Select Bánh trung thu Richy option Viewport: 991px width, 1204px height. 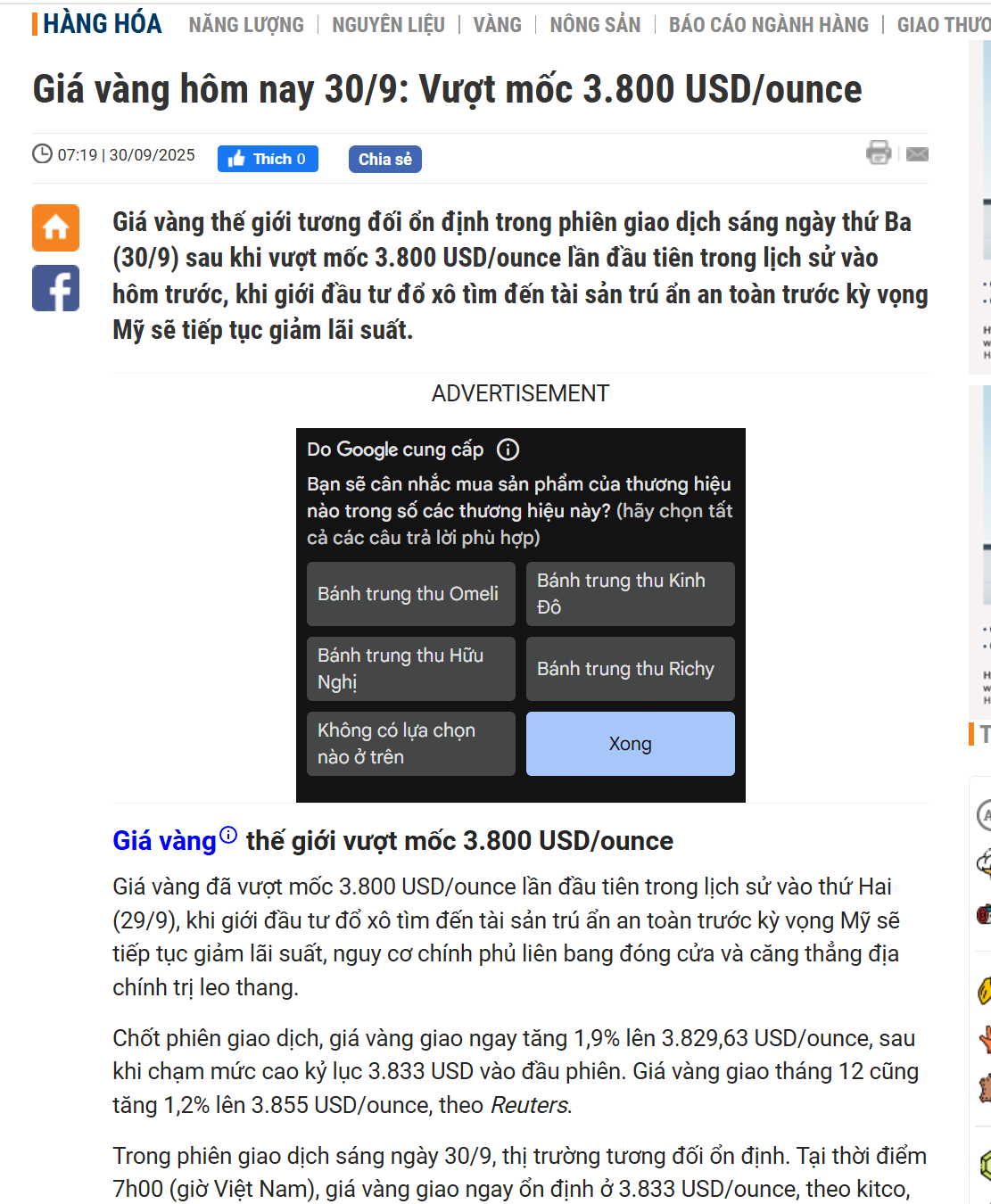point(631,669)
